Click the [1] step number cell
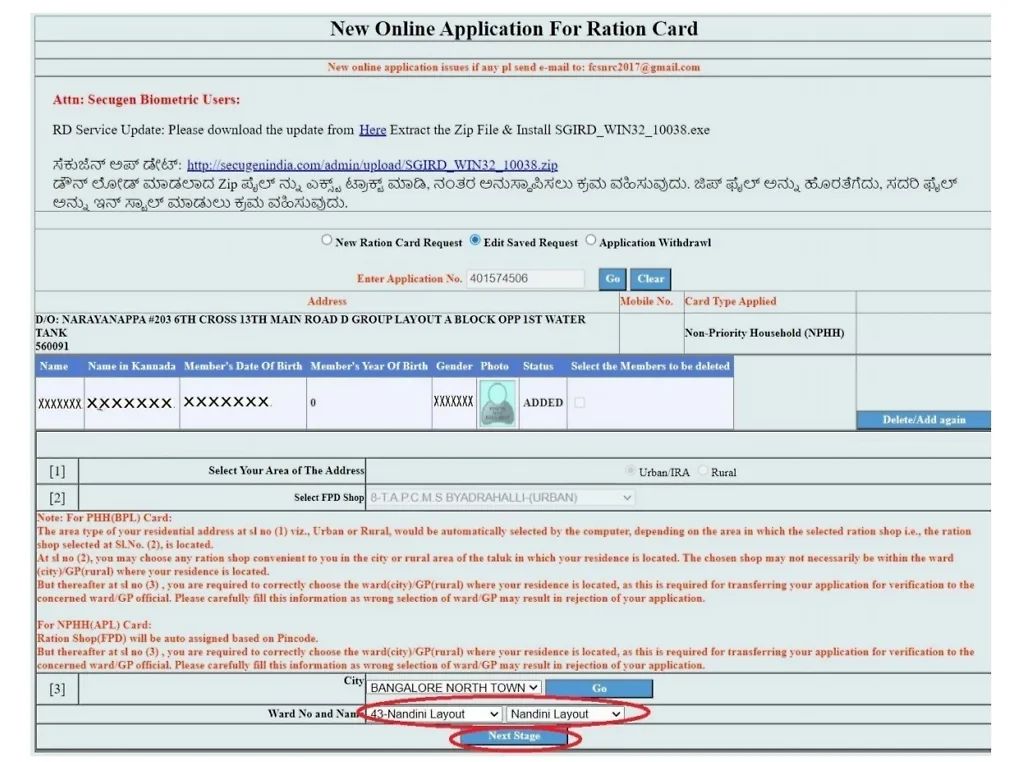 pos(57,471)
